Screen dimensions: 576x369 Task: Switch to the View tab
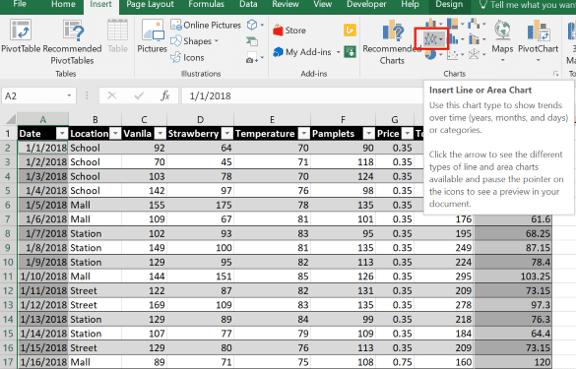323,4
